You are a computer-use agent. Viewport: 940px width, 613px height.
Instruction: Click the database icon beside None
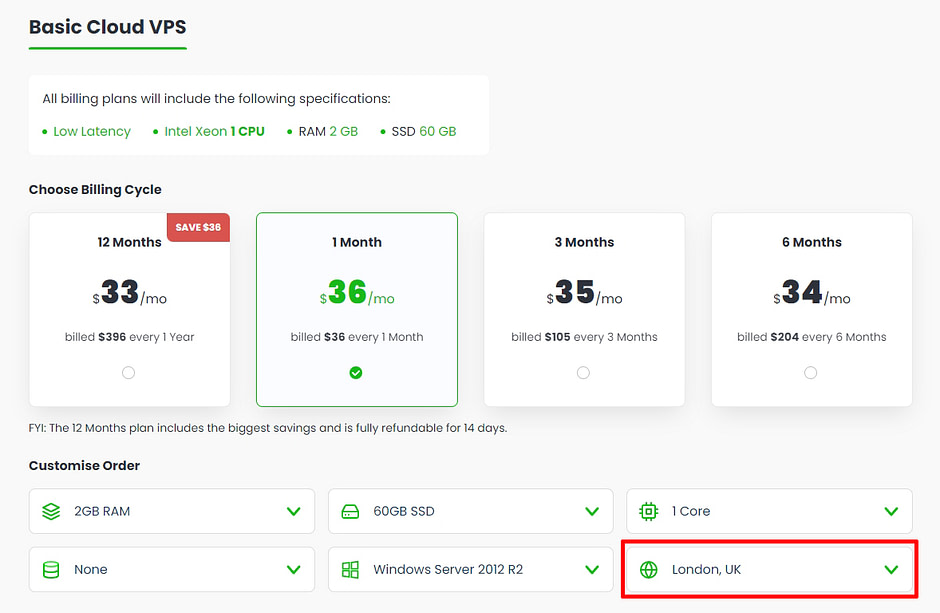click(51, 570)
